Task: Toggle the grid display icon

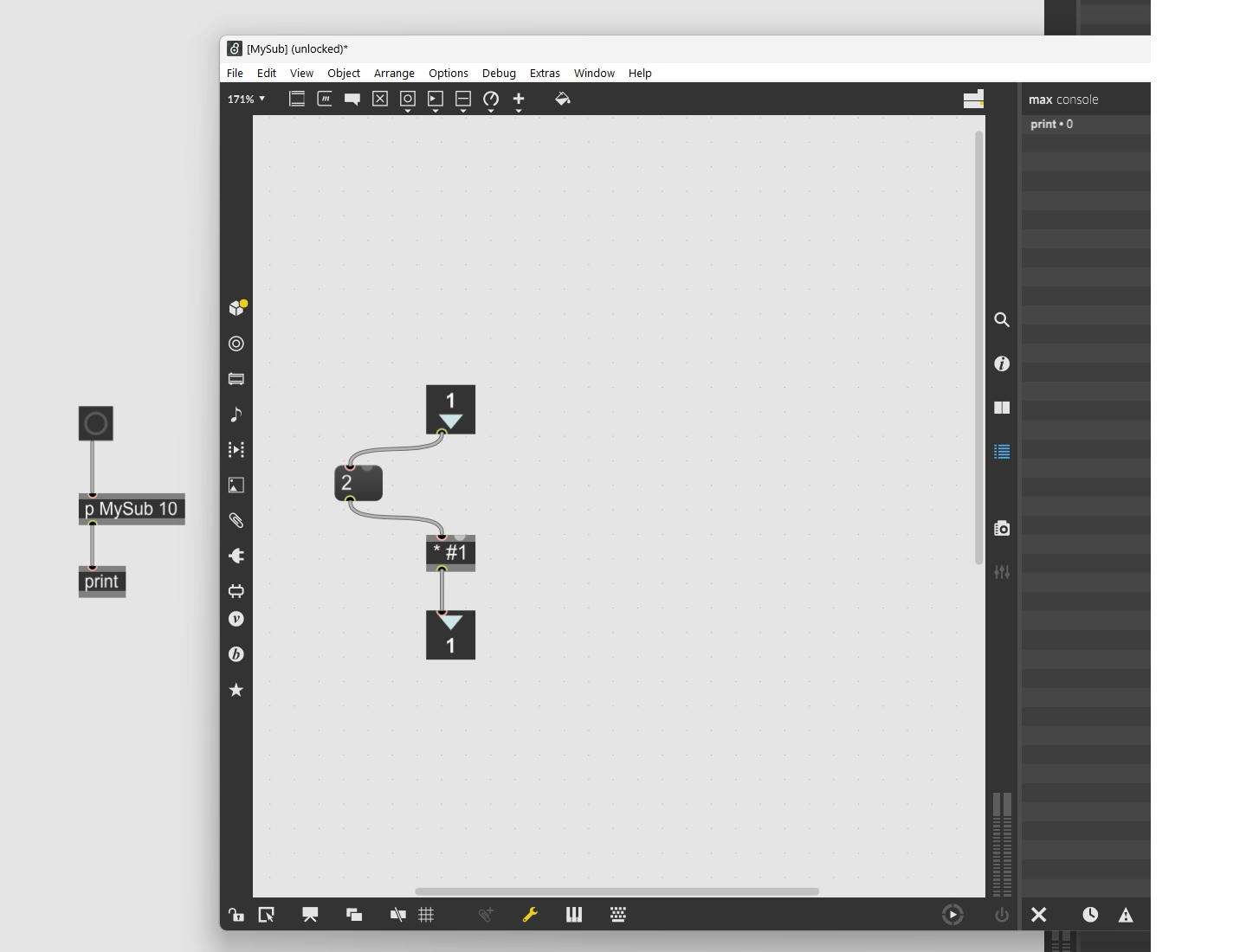Action: pyautogui.click(x=426, y=915)
